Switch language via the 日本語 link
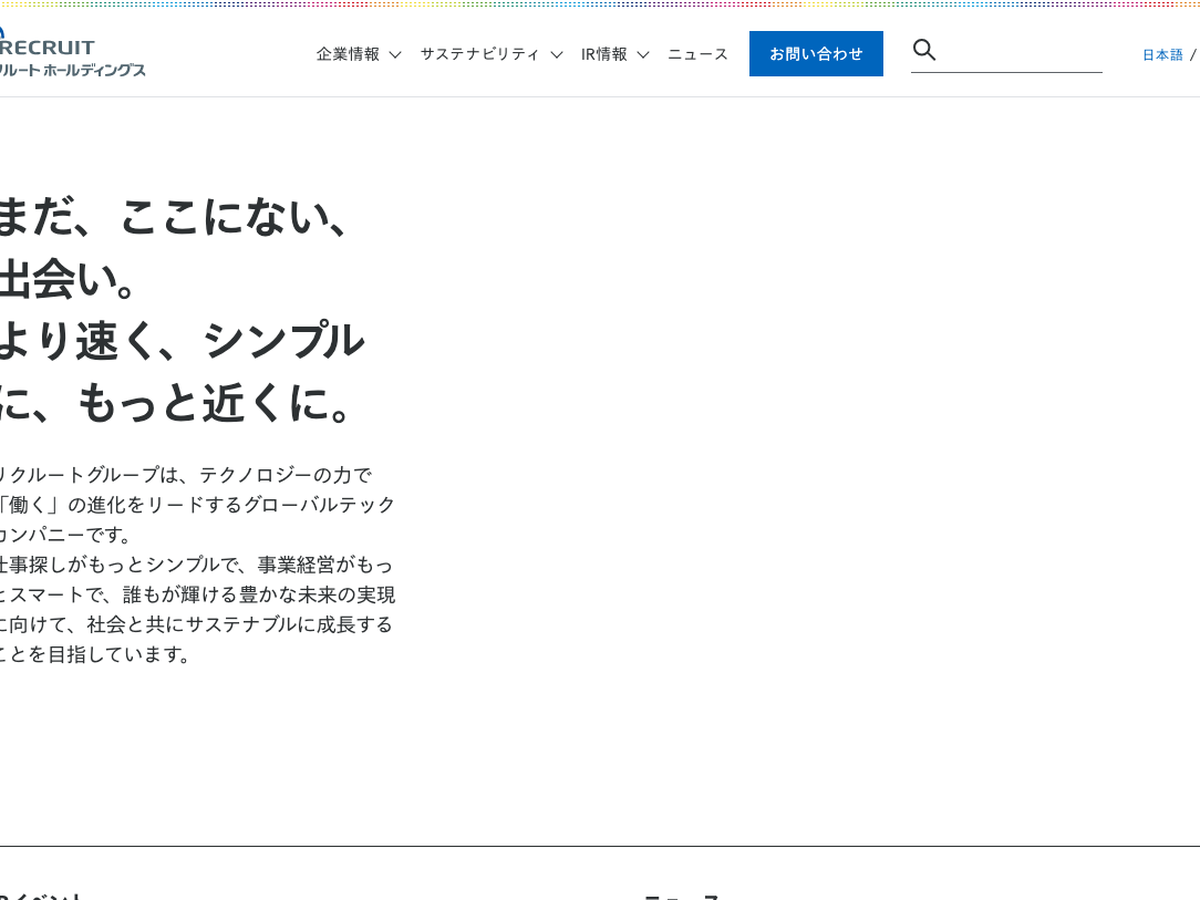1200x900 pixels. coord(1162,55)
